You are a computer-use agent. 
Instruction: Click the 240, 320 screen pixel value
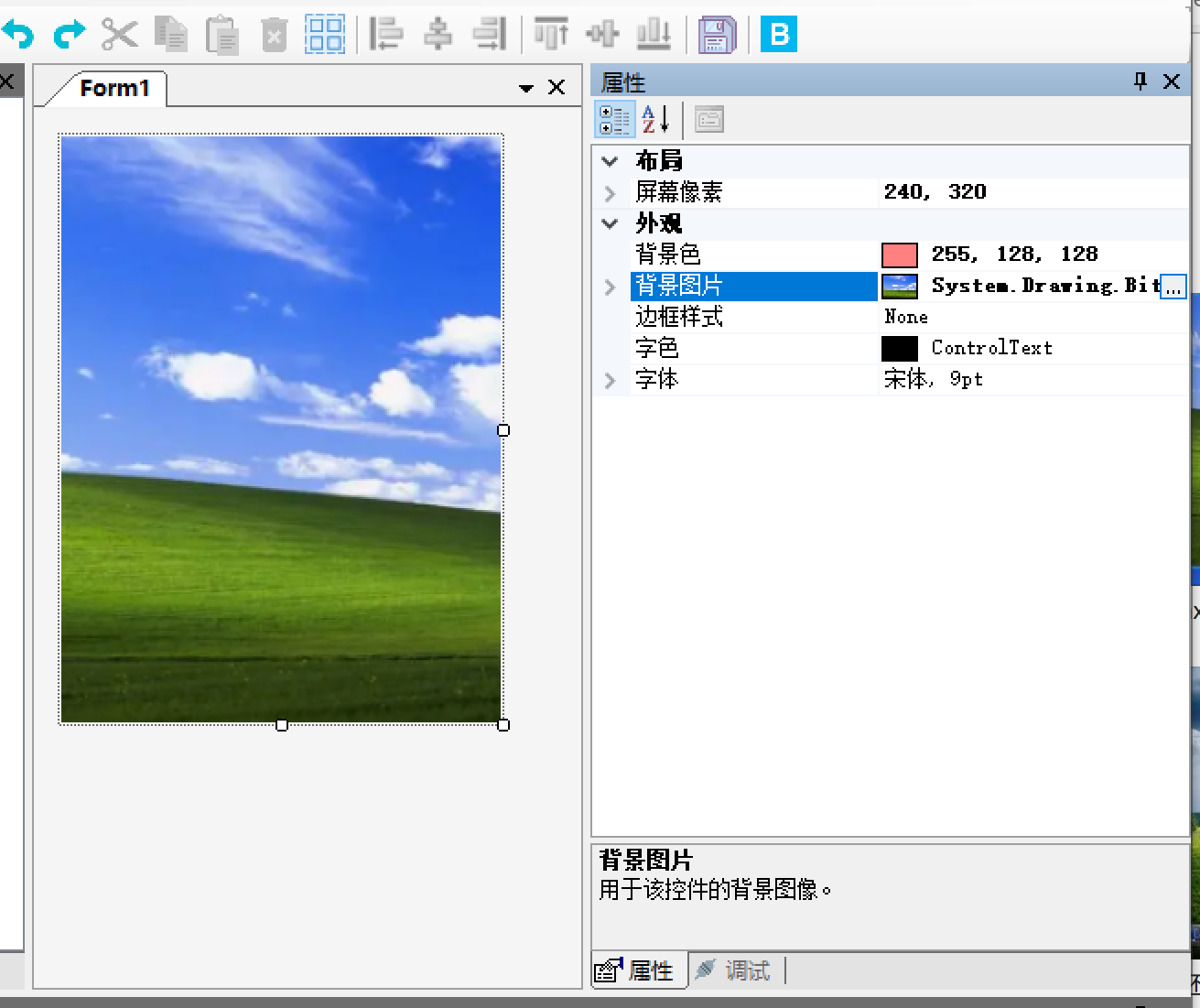click(x=935, y=192)
